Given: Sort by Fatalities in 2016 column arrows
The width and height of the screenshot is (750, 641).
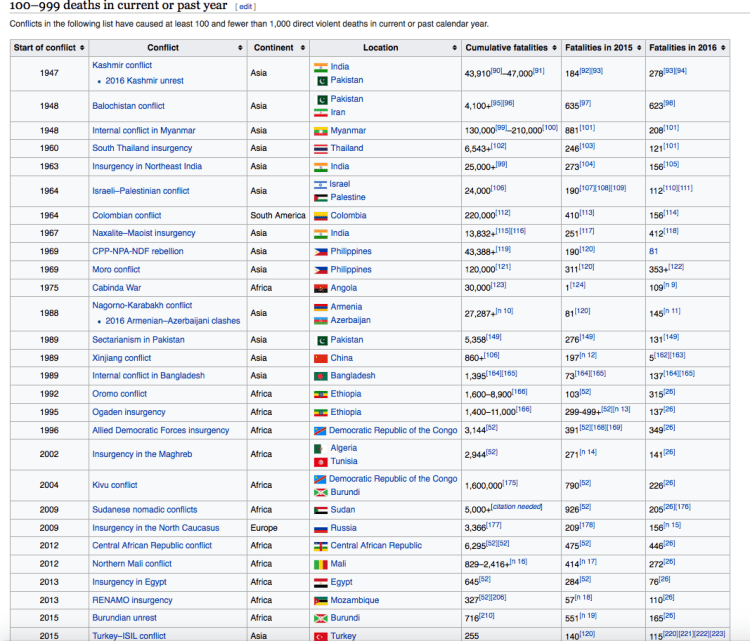Looking at the screenshot, I should click(x=724, y=47).
